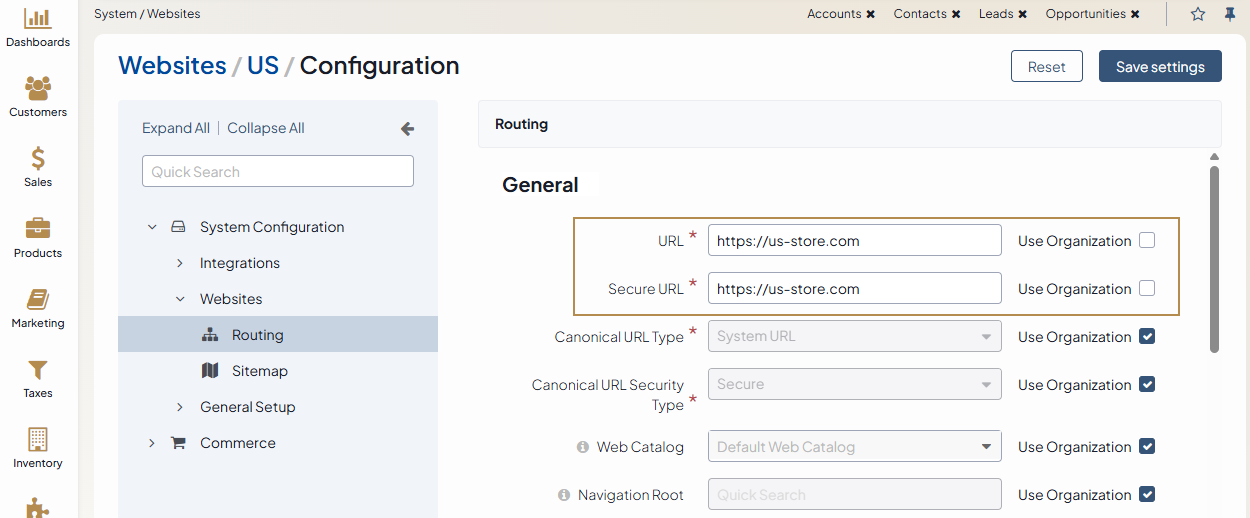Screen dimensions: 1250x518
Task: Collapse the System Configuration tree node
Action: (x=152, y=227)
